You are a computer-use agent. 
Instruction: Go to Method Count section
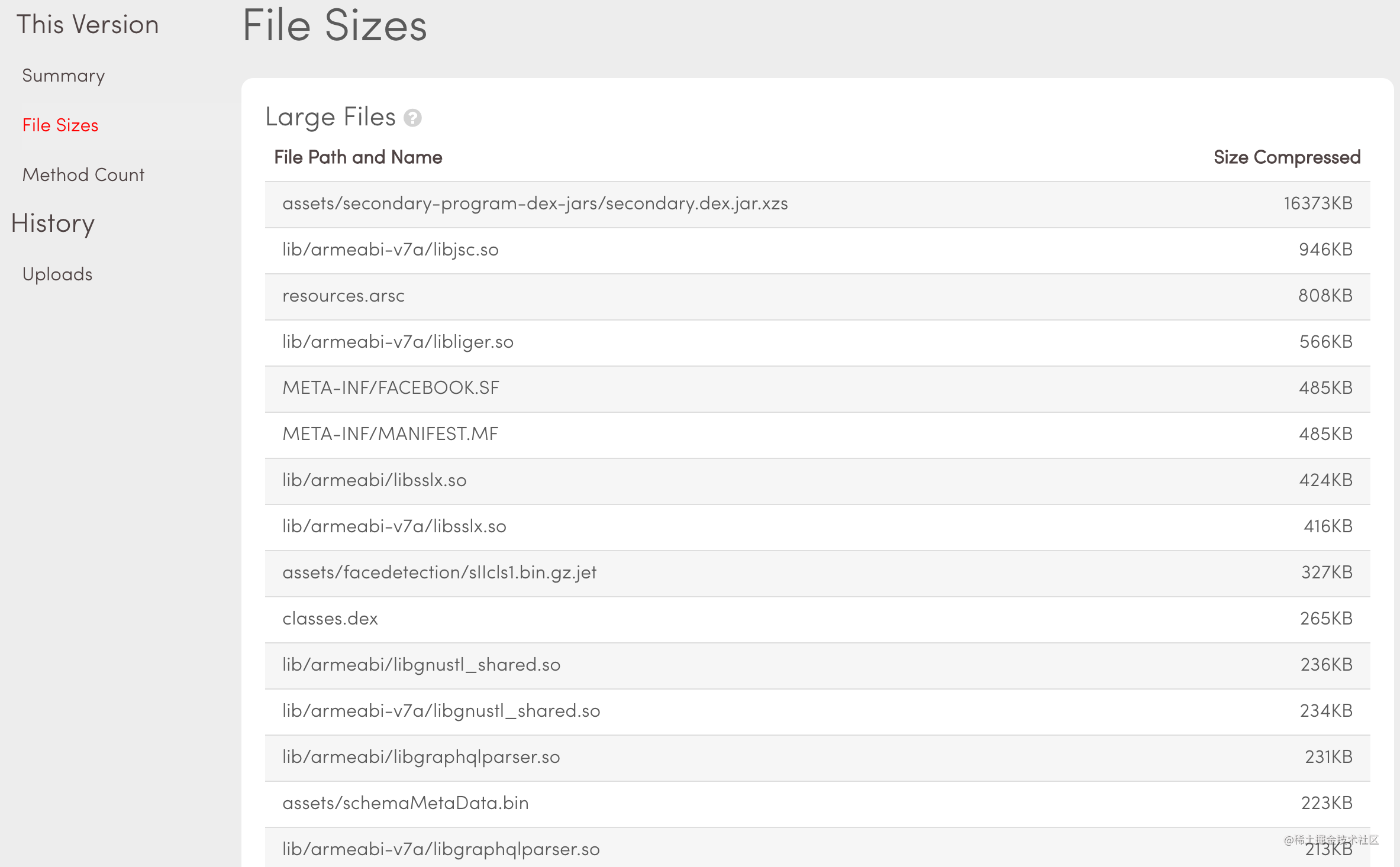coord(83,175)
